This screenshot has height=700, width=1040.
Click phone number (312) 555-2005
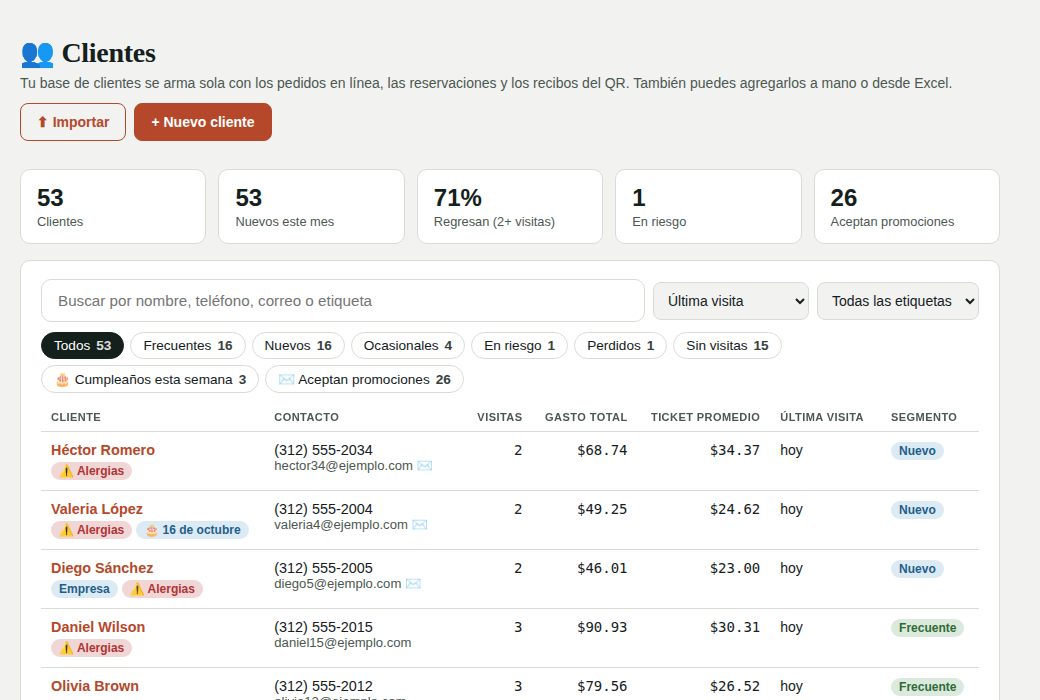(323, 568)
